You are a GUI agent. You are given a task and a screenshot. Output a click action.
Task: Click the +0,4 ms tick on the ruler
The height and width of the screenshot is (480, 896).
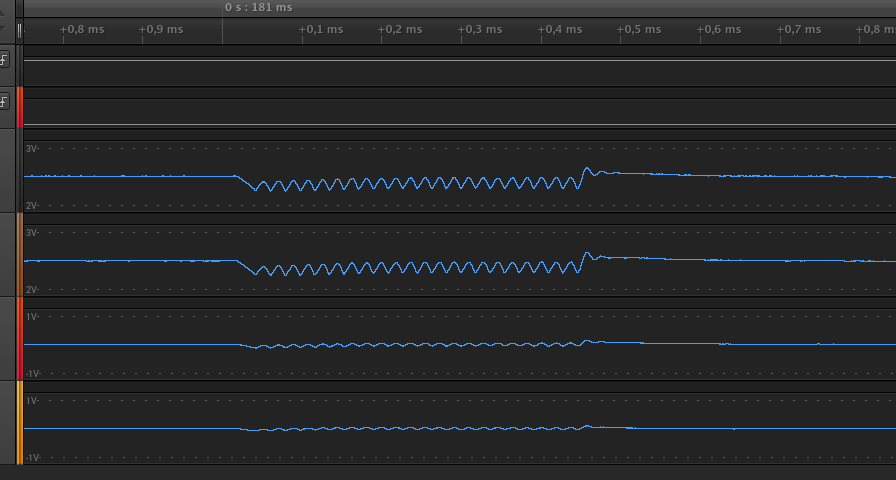pos(560,30)
